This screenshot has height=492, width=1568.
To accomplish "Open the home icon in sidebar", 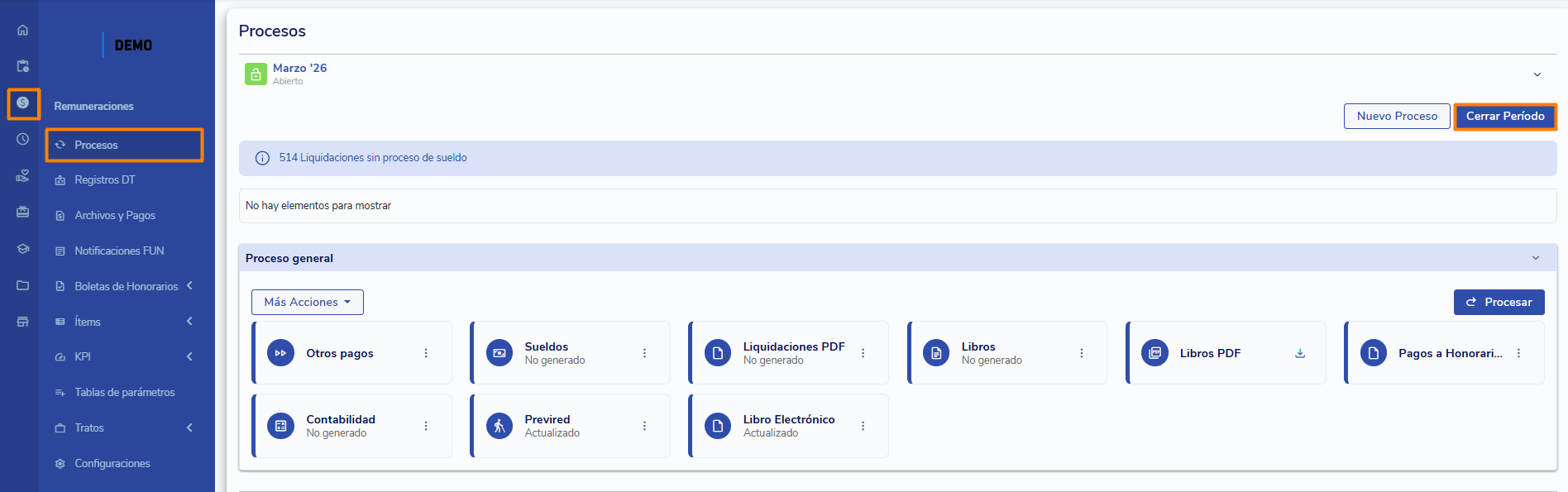I will coord(22,31).
